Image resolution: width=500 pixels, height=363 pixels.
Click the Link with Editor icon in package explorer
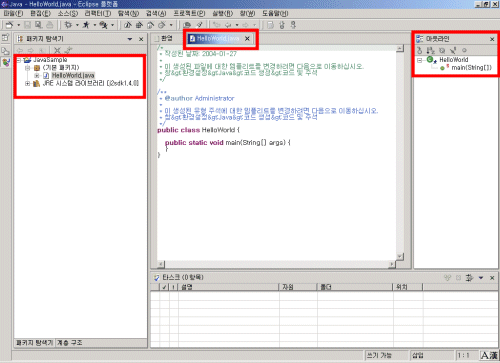tap(69, 50)
